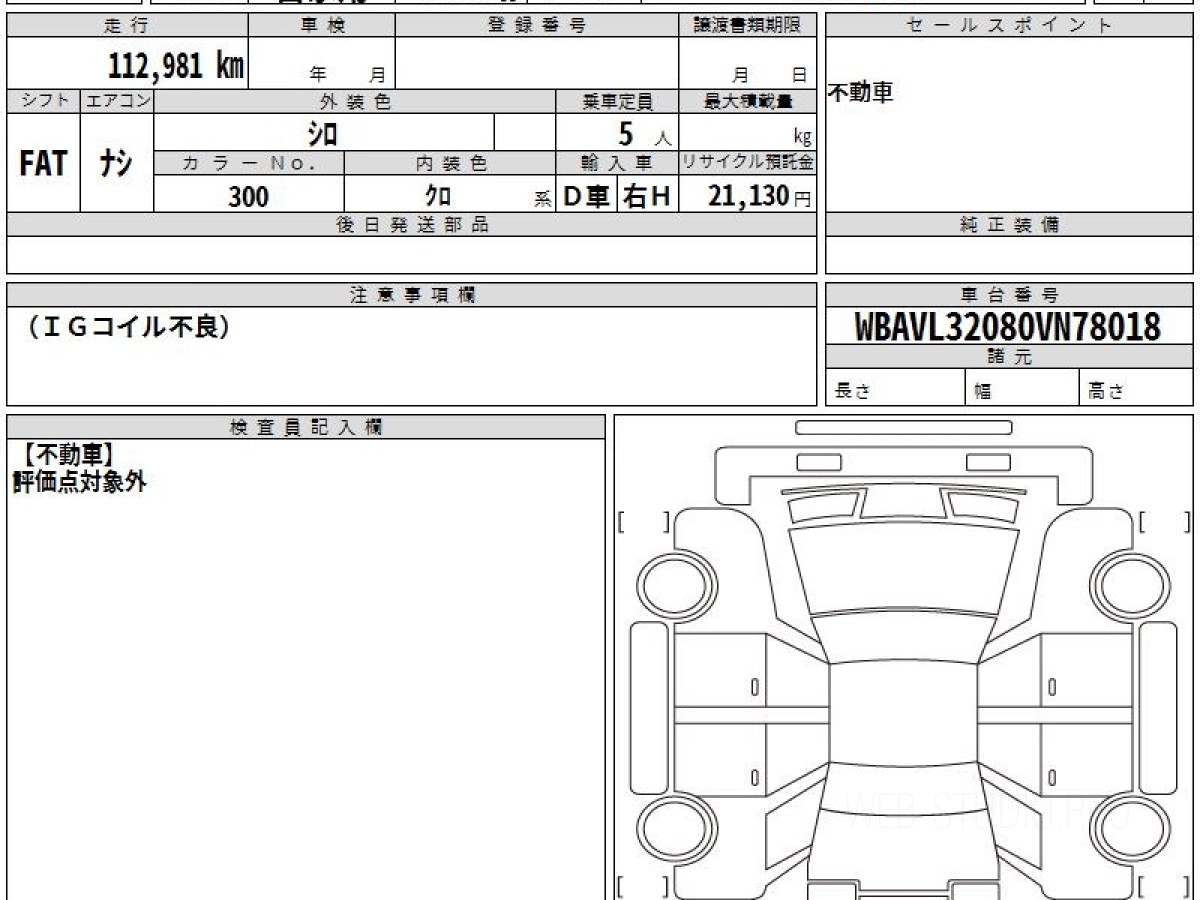Select the 輸入車 header
Screen dimensions: 1200x900
click(617, 163)
